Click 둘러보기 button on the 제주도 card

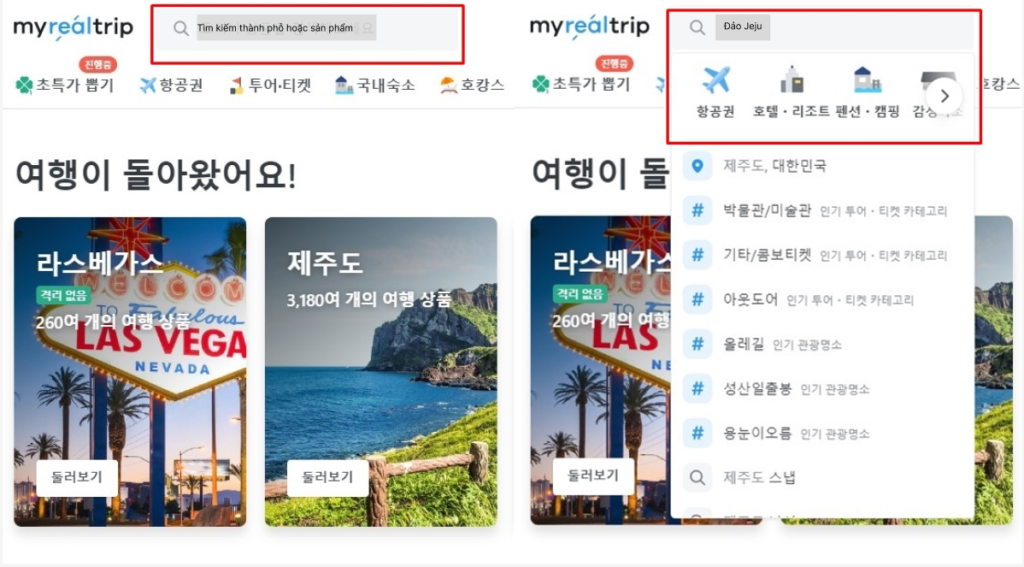point(328,478)
